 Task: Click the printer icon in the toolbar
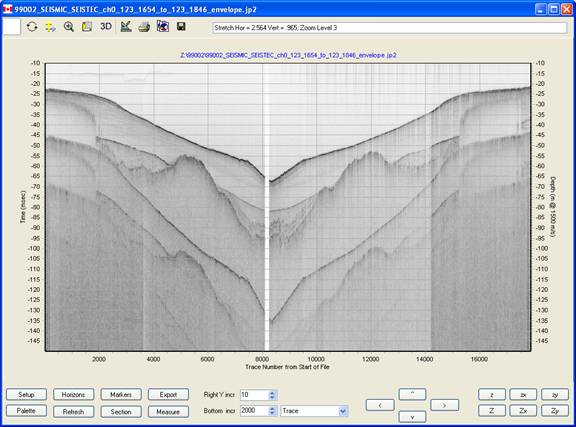point(144,27)
